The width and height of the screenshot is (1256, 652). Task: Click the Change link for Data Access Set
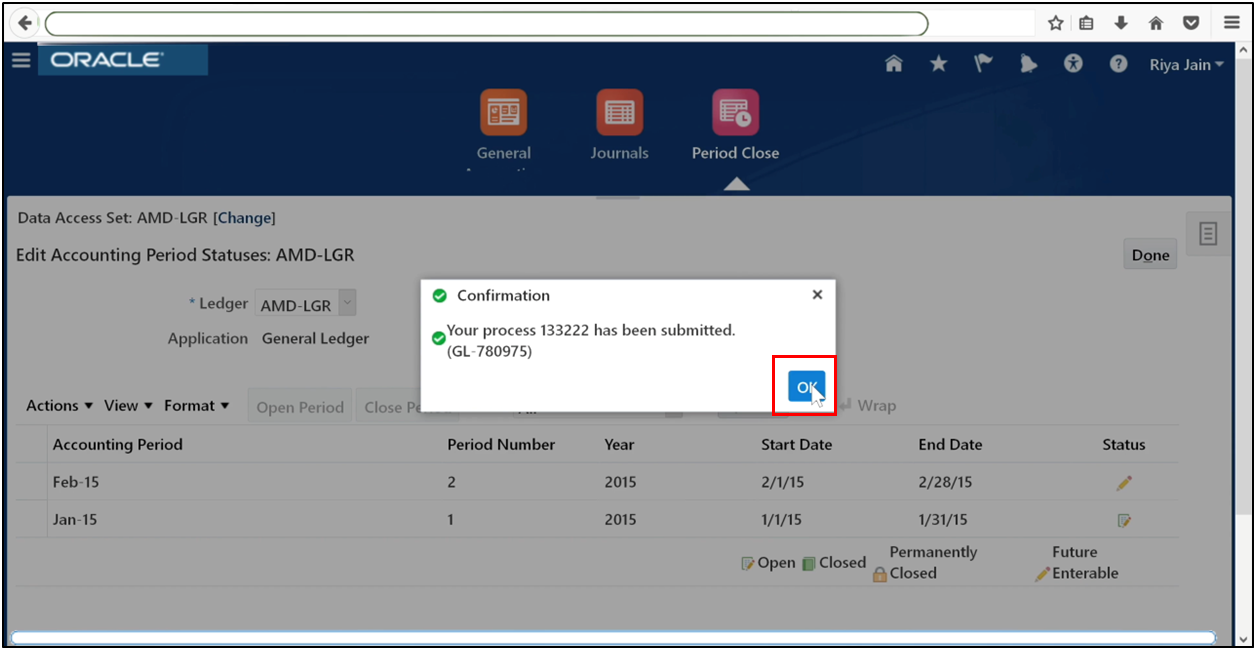point(244,218)
